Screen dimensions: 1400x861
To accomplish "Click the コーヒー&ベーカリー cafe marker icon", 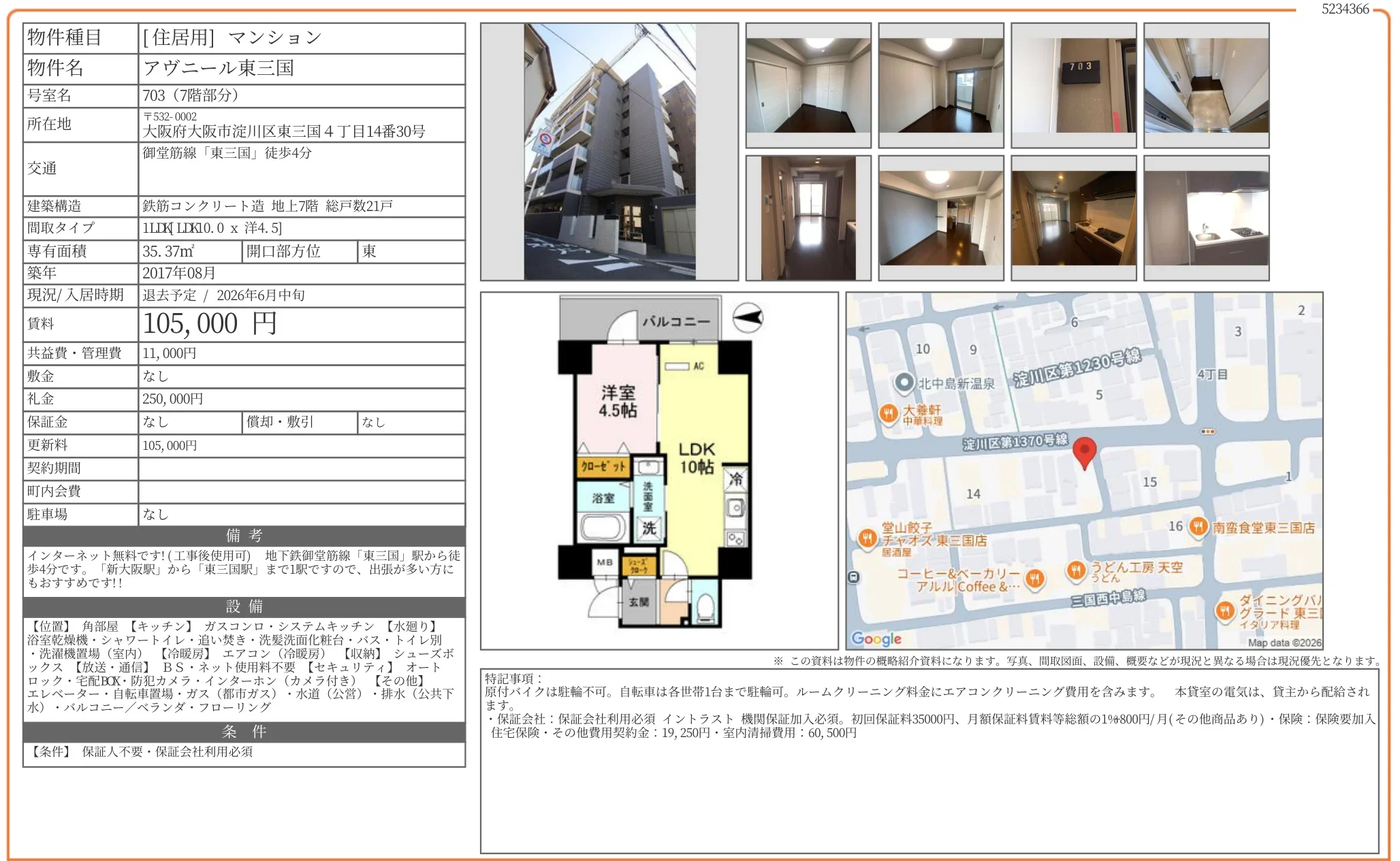I will coord(1035,579).
